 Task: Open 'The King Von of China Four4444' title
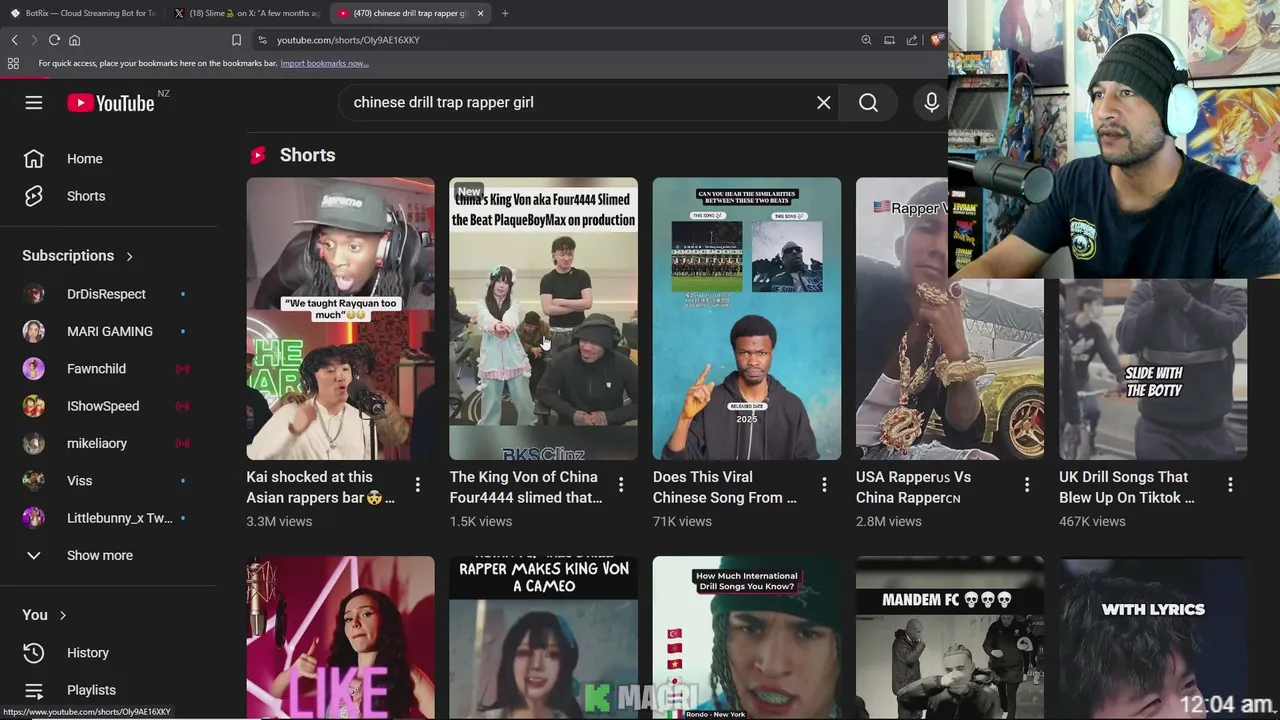(x=526, y=487)
